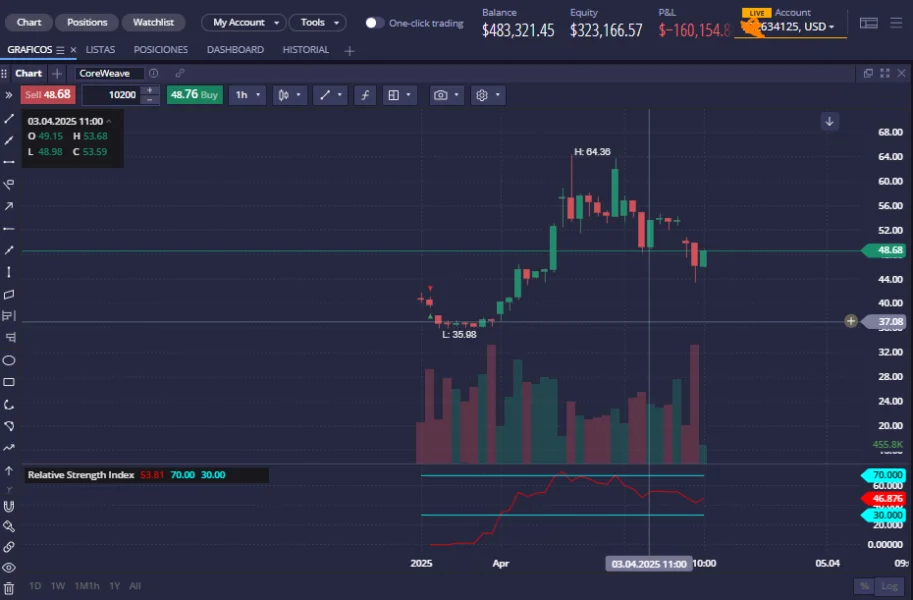913x600 pixels.
Task: Expand the toolbar with double chevron
Action: (x=9, y=95)
